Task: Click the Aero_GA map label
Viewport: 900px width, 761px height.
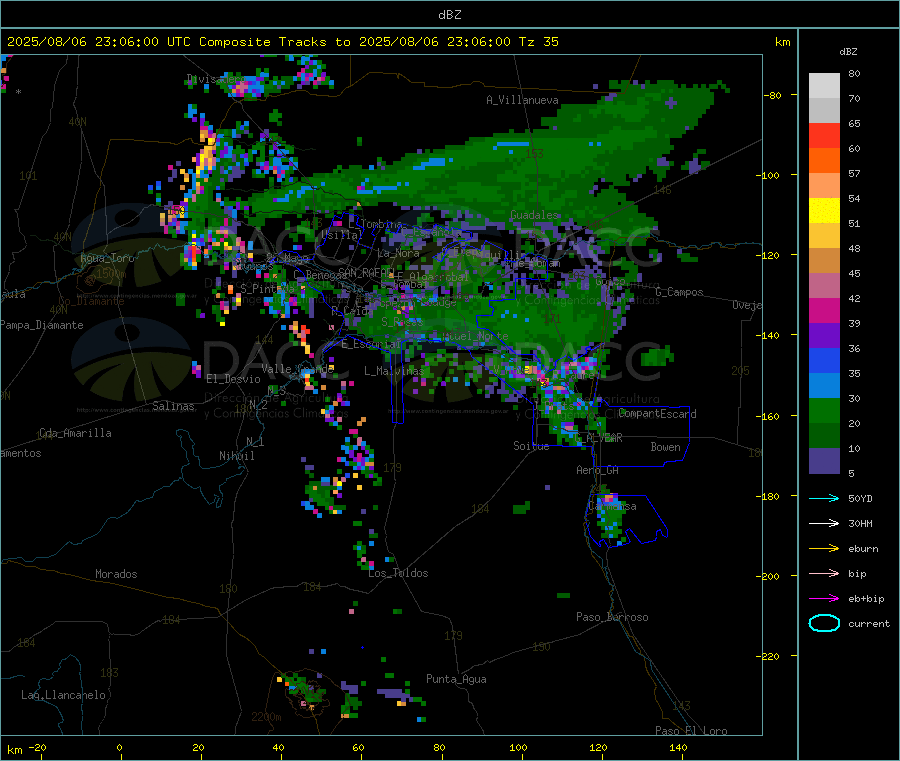Action: pyautogui.click(x=598, y=470)
